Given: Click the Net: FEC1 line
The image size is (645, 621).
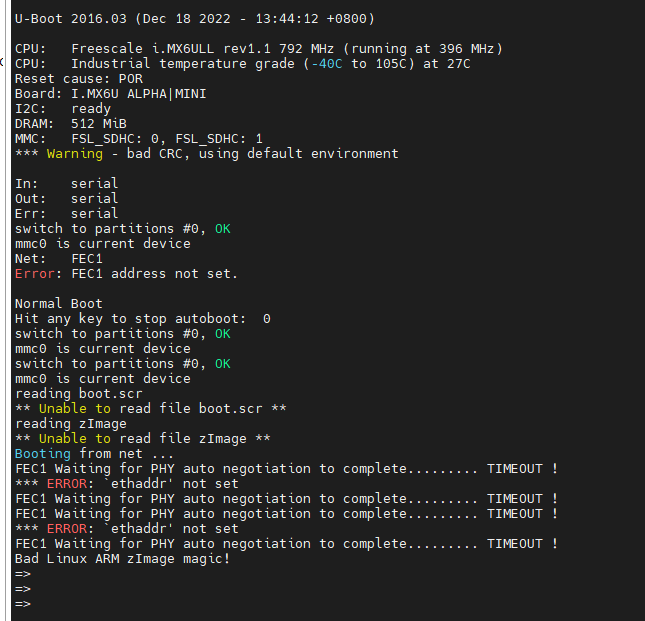Looking at the screenshot, I should [x=58, y=259].
